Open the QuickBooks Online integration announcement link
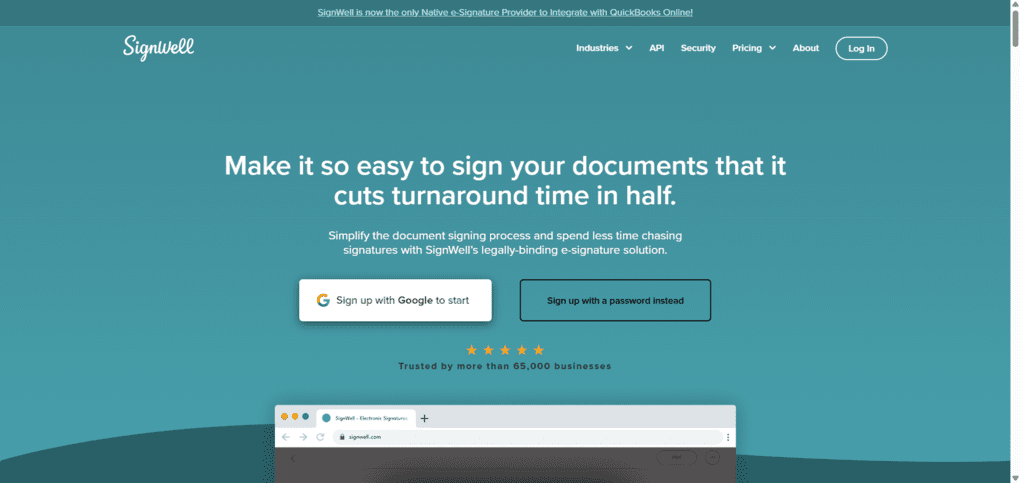 (x=505, y=12)
